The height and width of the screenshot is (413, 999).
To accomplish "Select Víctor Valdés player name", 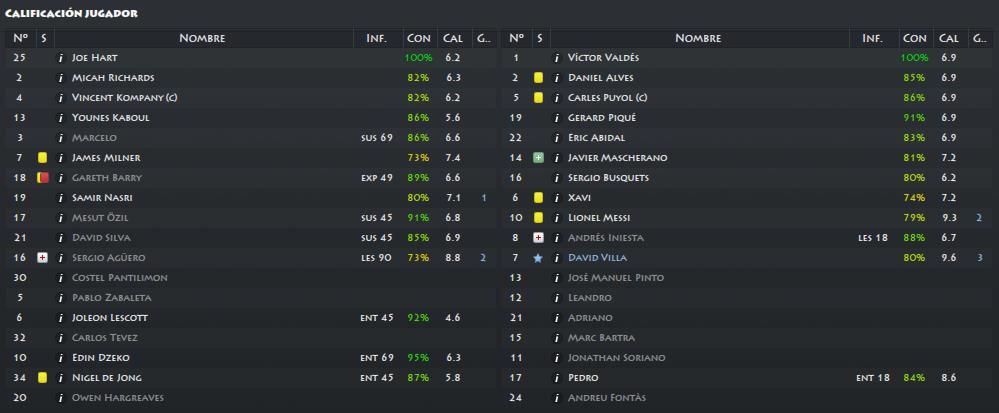I will pyautogui.click(x=603, y=58).
